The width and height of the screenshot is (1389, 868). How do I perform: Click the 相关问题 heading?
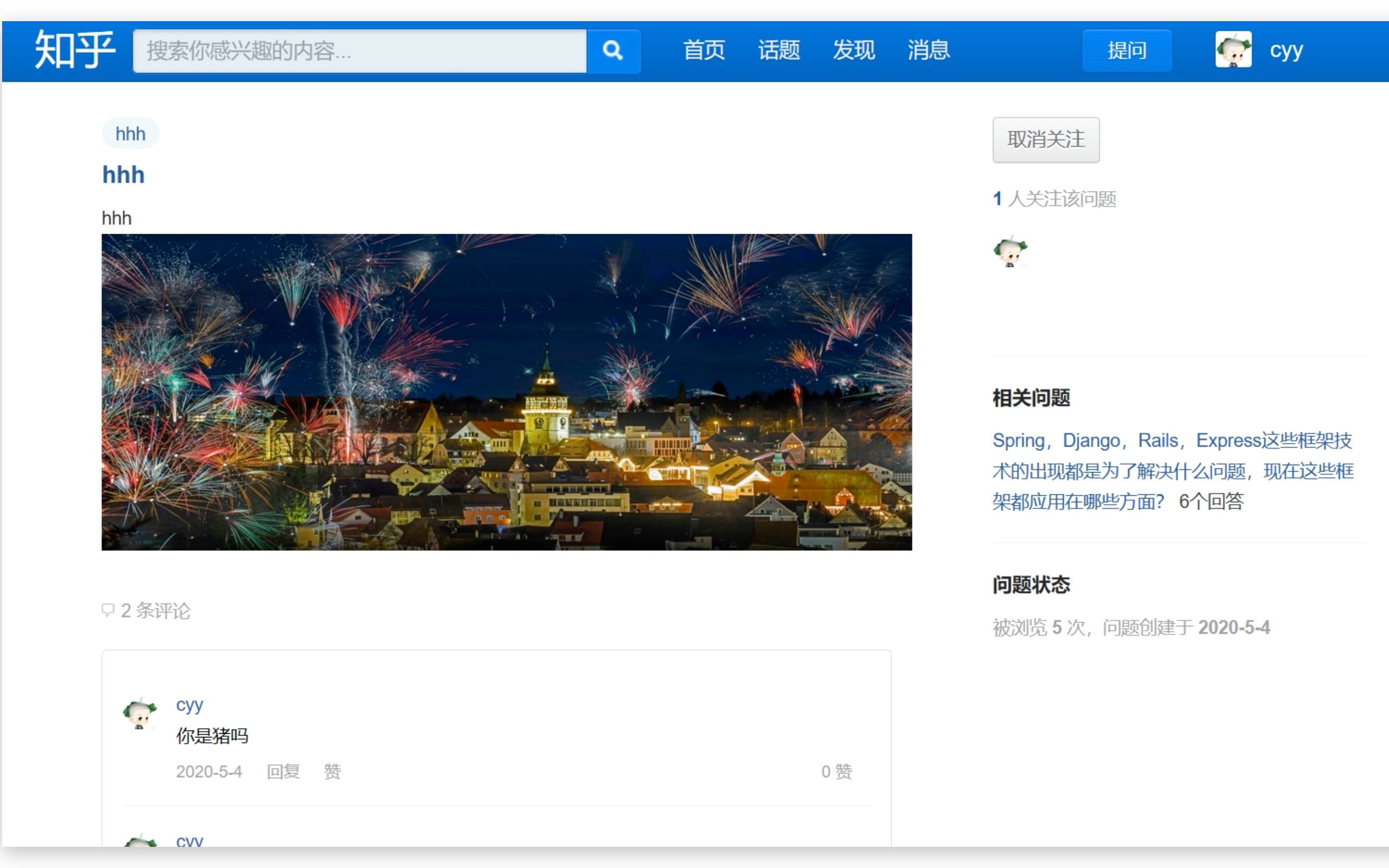(x=1031, y=398)
